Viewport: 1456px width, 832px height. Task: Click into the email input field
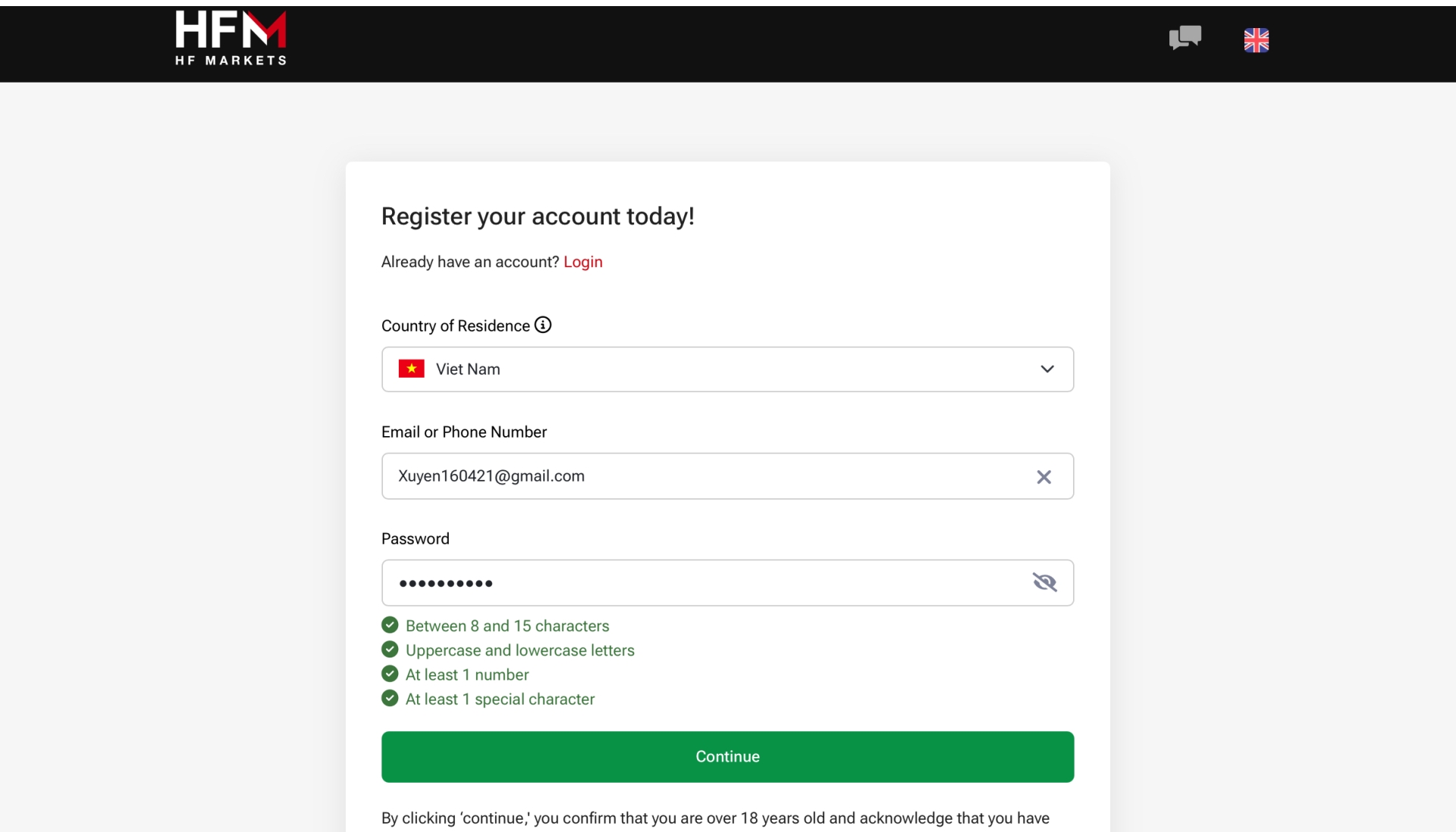tap(705, 476)
